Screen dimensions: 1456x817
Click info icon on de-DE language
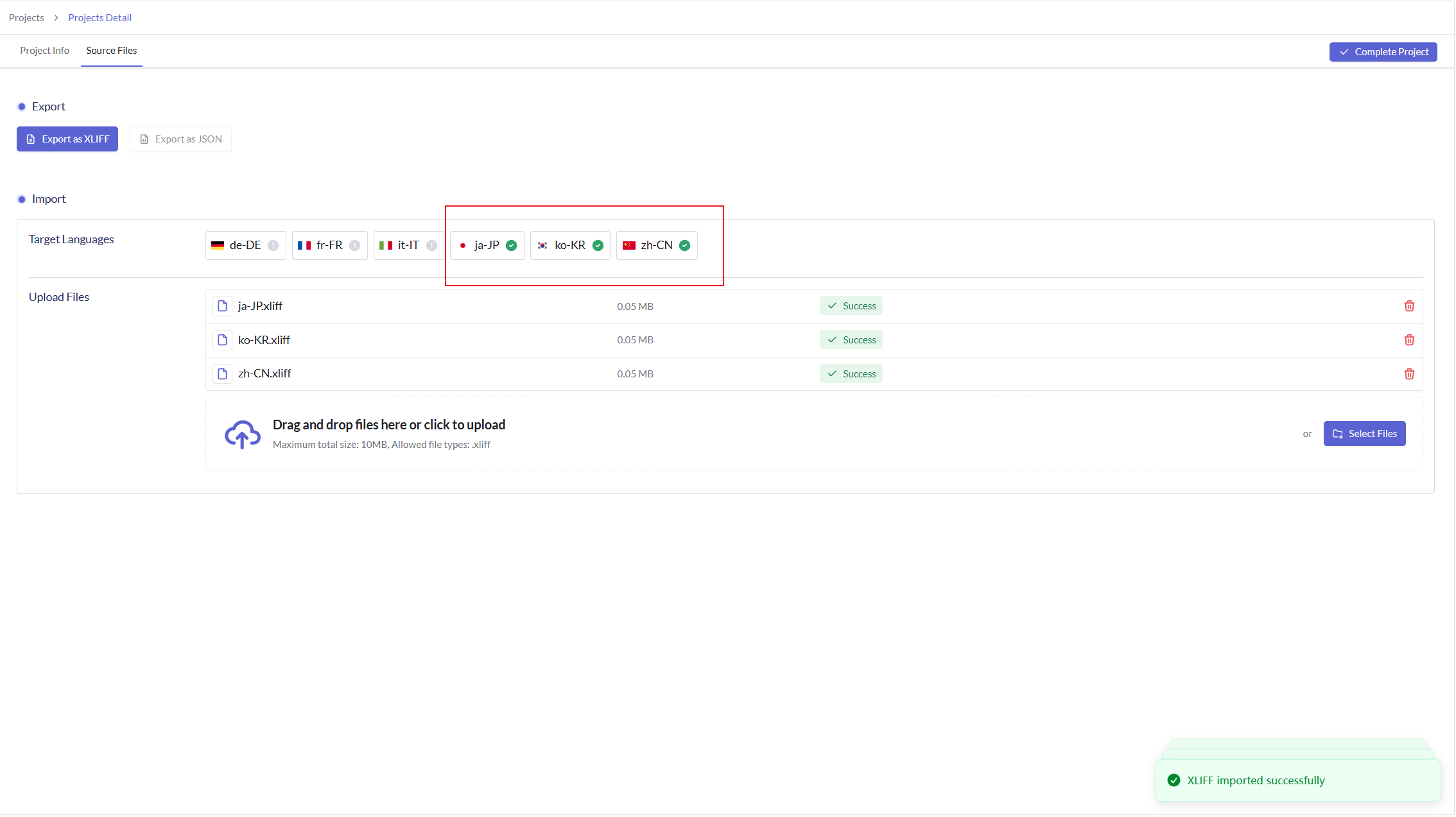point(273,246)
